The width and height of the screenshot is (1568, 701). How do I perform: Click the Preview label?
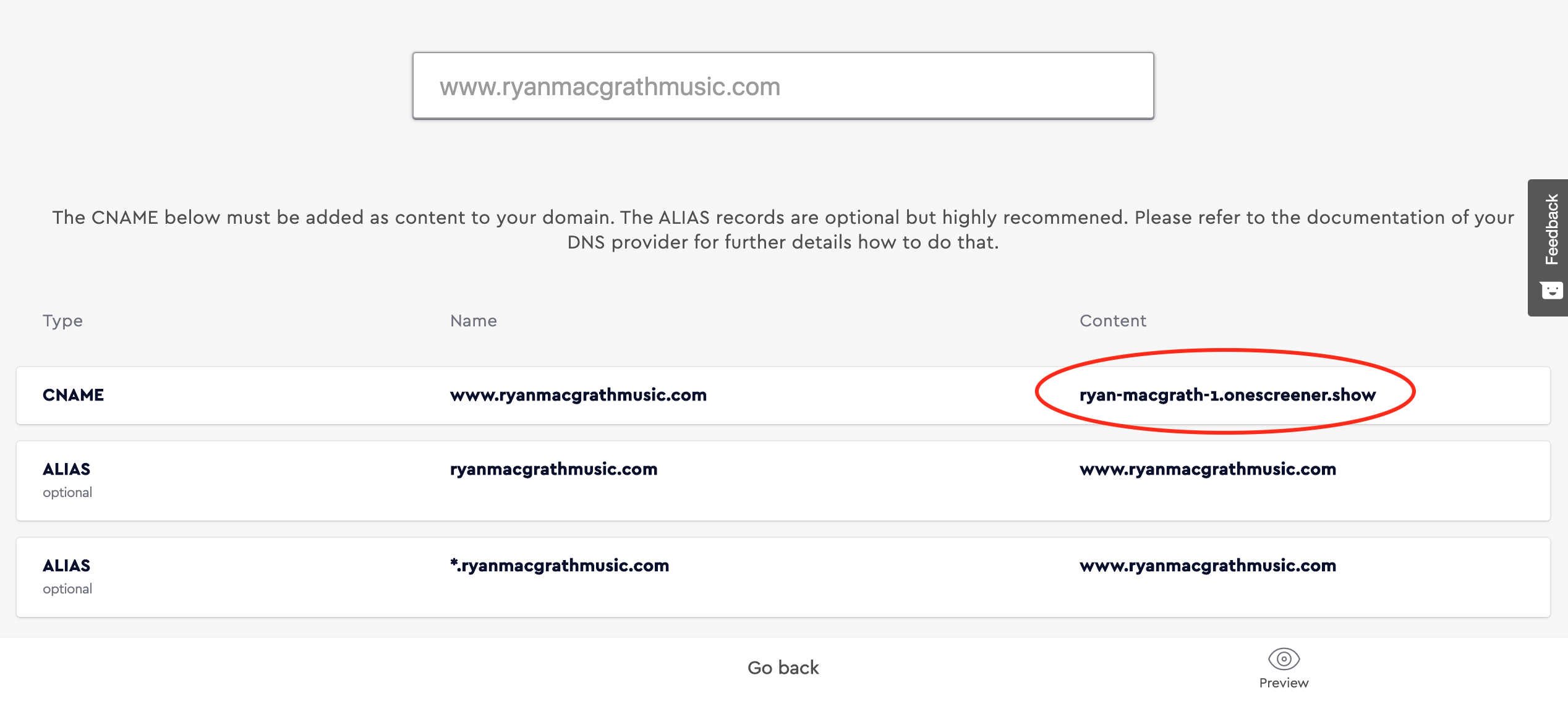click(x=1284, y=682)
